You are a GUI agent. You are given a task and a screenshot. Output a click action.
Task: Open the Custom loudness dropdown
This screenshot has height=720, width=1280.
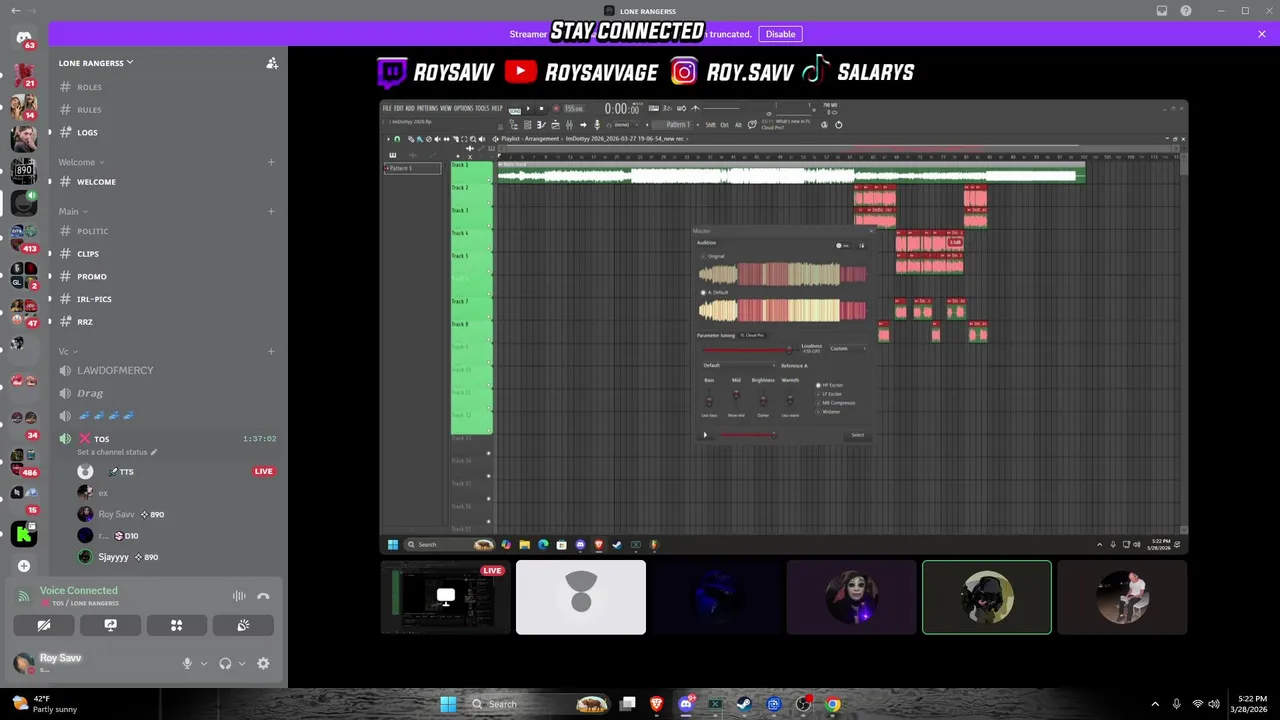click(x=848, y=349)
